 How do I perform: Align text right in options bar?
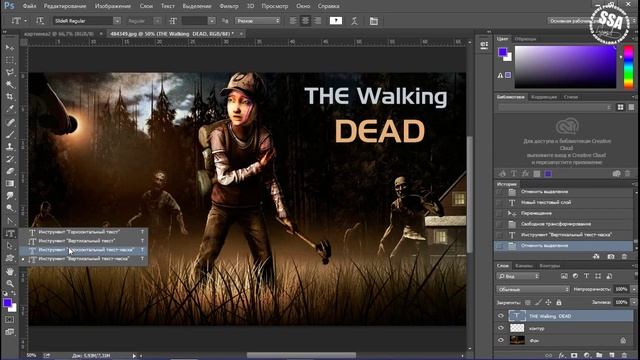318,21
